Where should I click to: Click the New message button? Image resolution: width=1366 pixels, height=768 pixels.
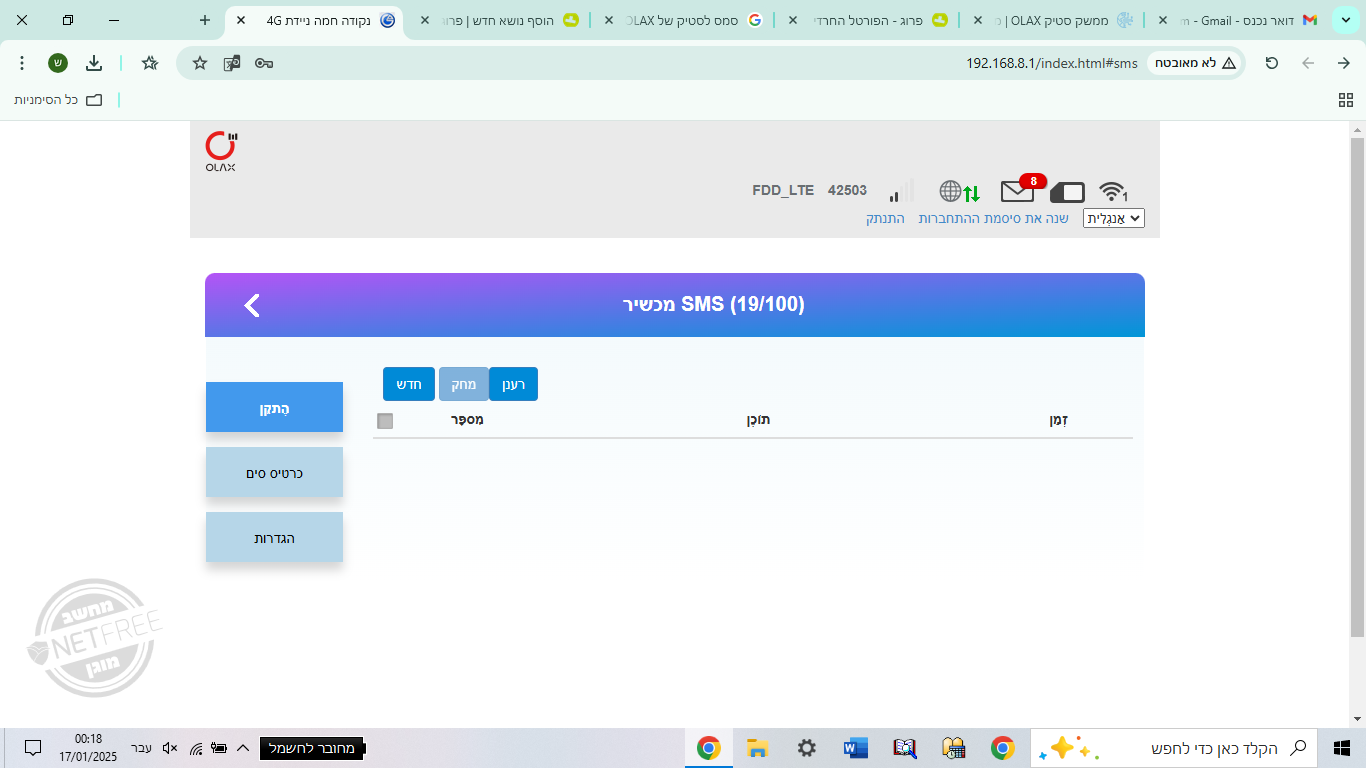click(x=409, y=384)
